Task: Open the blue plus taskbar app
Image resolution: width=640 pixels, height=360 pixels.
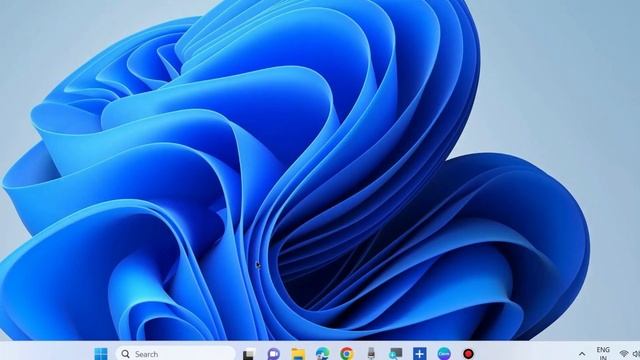Action: 420,353
